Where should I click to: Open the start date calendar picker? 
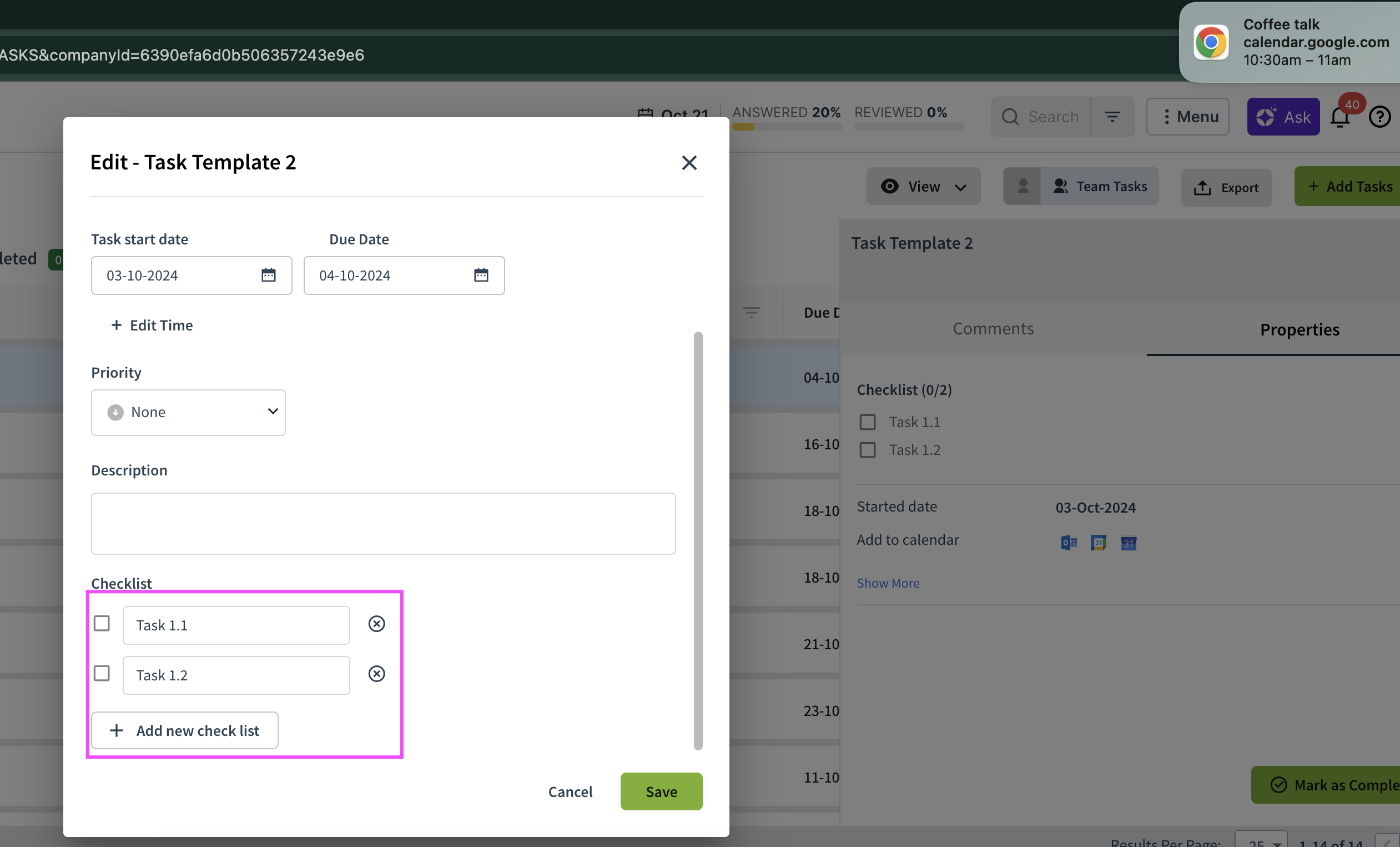[x=268, y=275]
